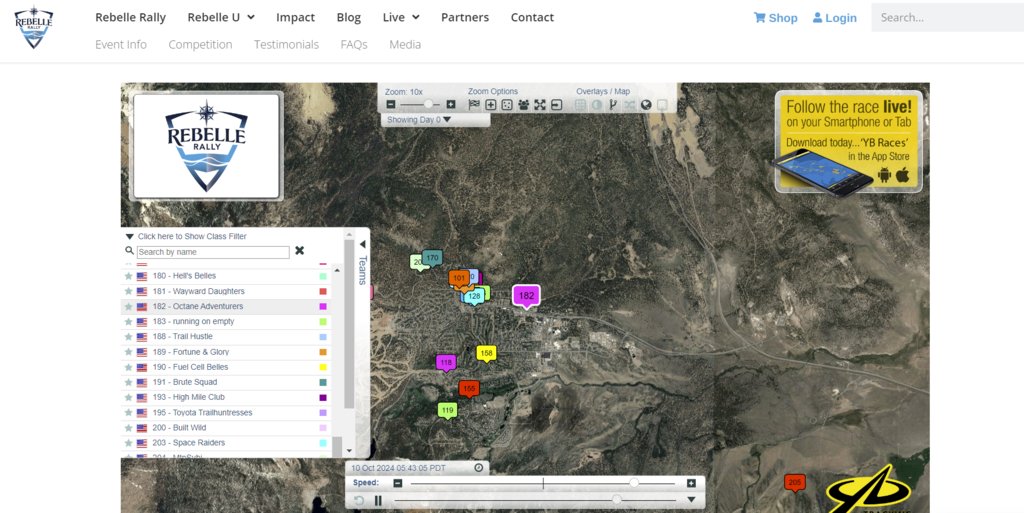Clear the team search with X icon
Screen dimensions: 1024x513
click(x=299, y=251)
